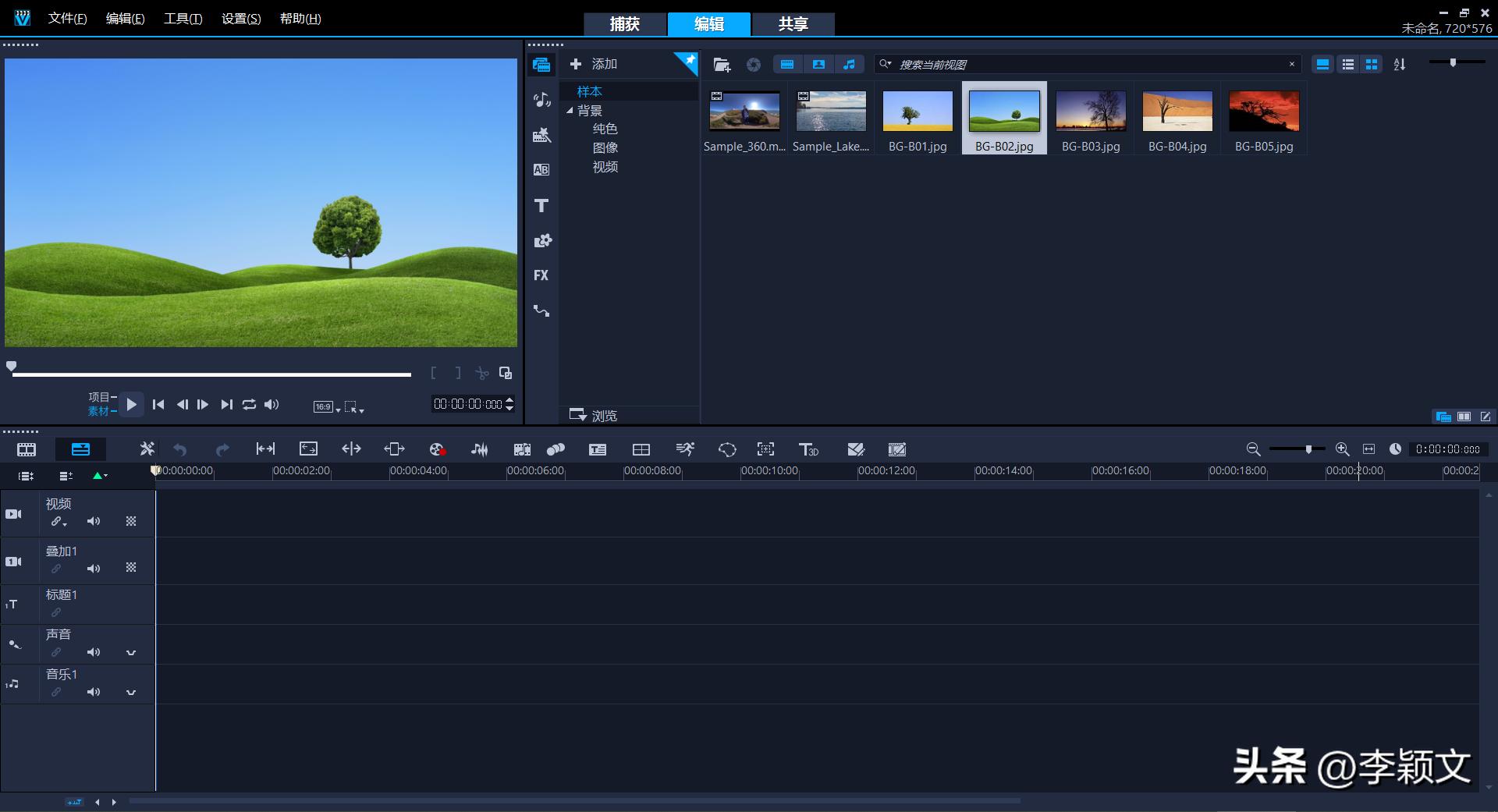The image size is (1498, 812).
Task: Expand the 声音 track options chevron
Action: click(131, 652)
